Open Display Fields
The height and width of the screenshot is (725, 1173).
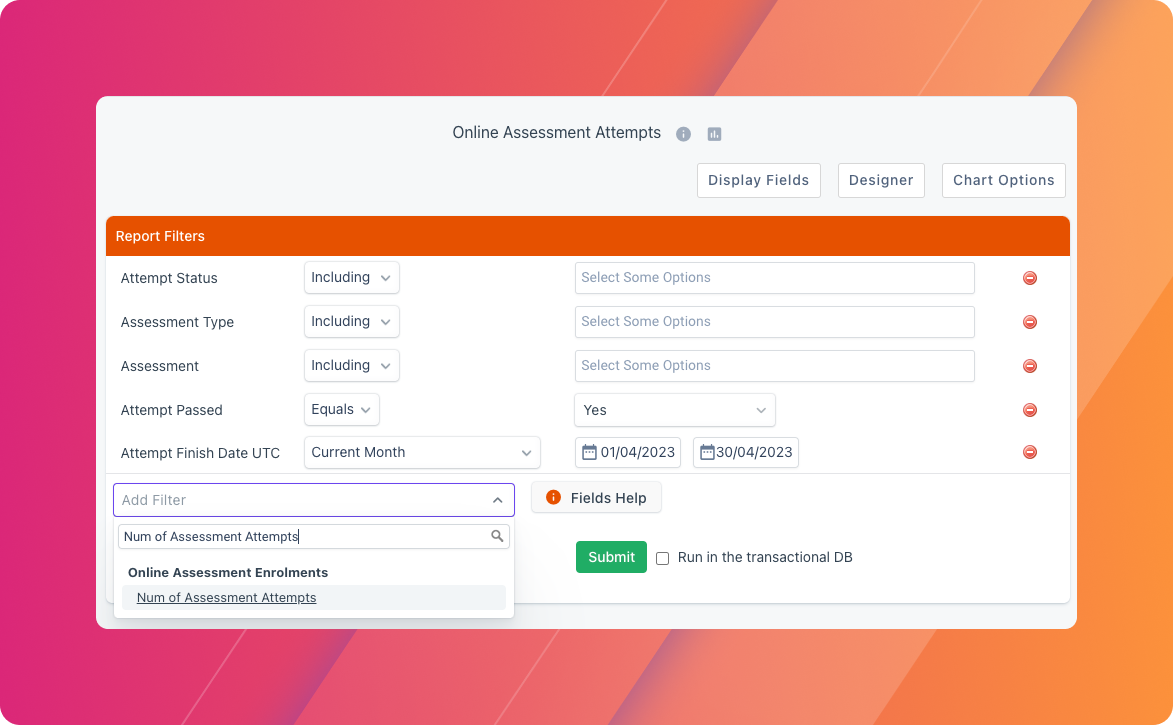click(758, 180)
